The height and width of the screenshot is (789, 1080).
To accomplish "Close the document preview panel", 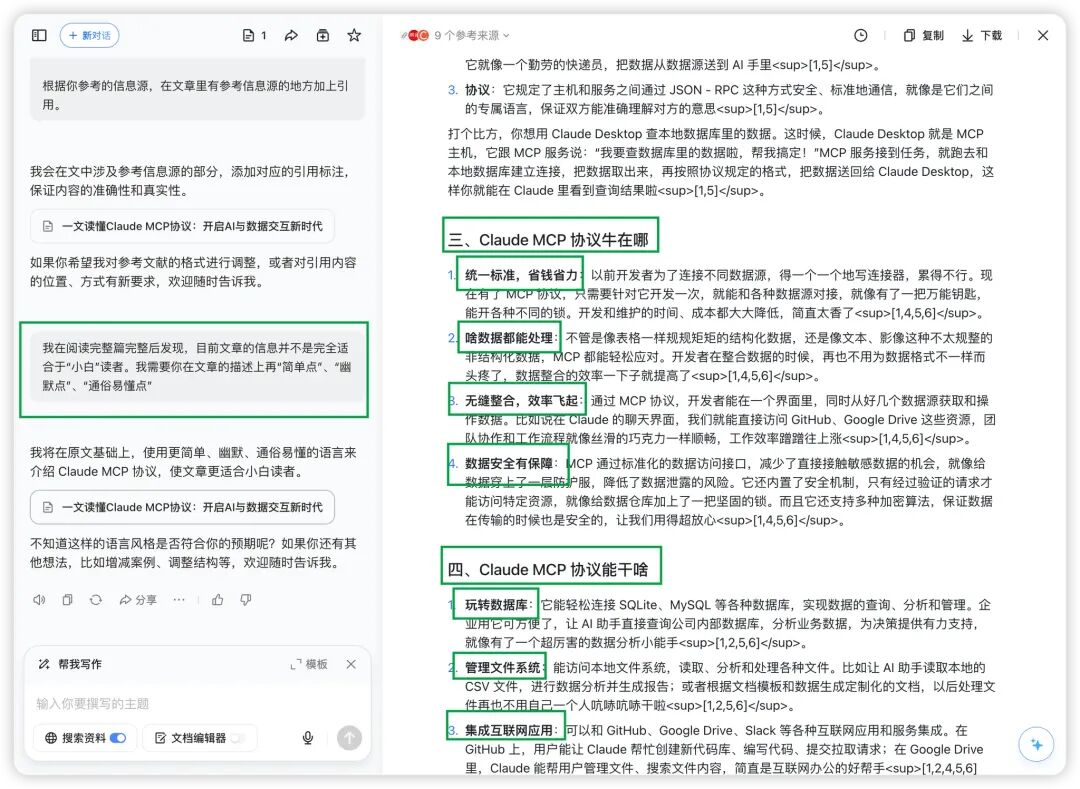I will 1043,35.
